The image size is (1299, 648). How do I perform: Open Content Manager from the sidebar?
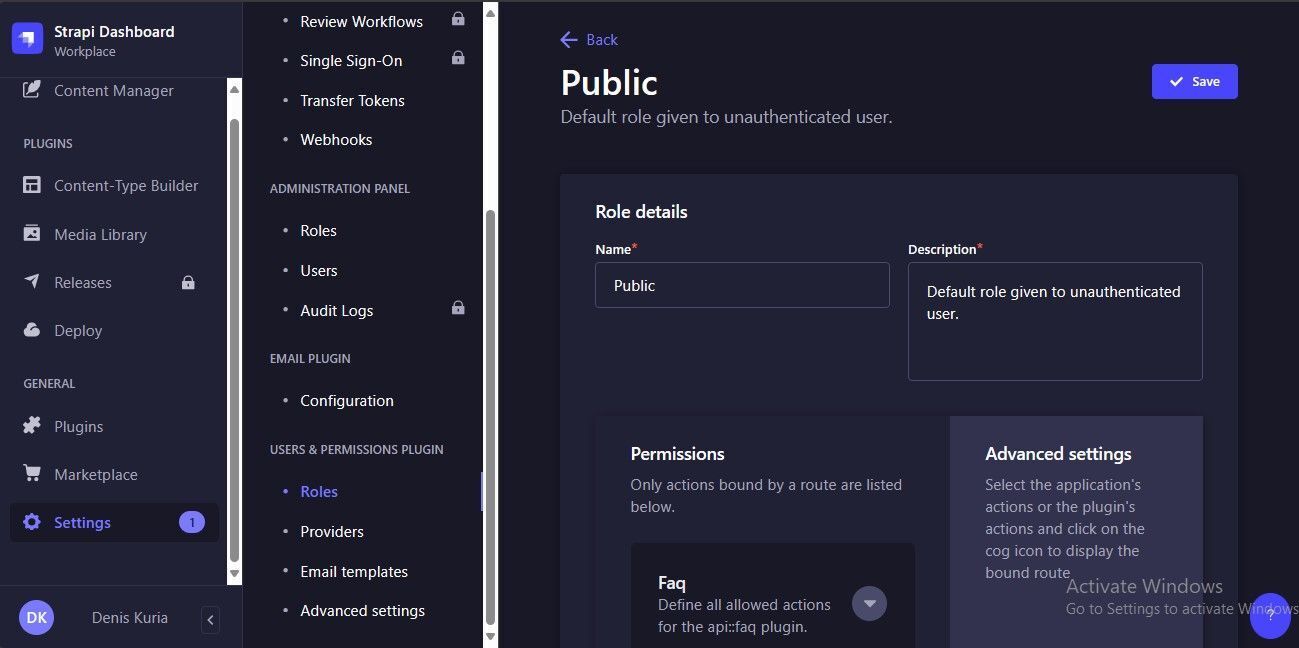click(x=113, y=91)
